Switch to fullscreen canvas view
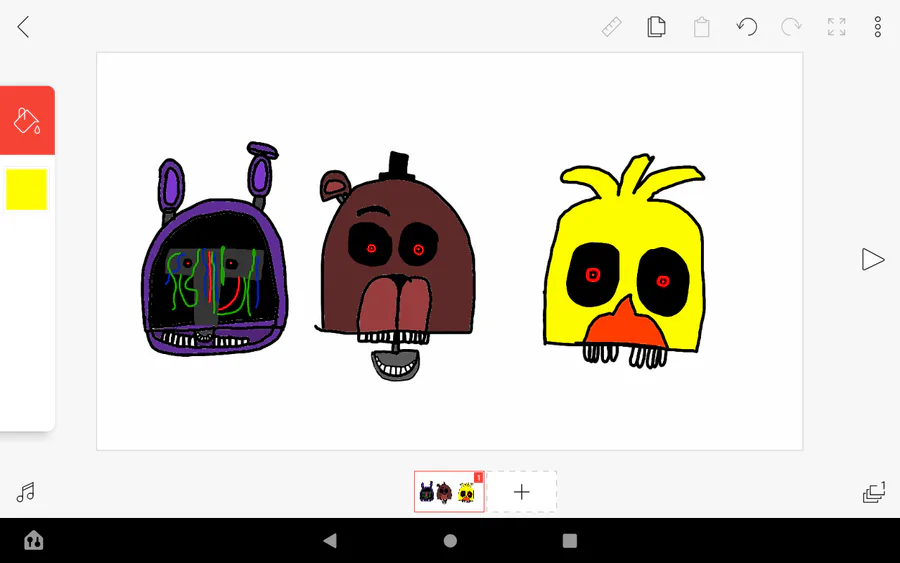This screenshot has width=900, height=563. [836, 27]
